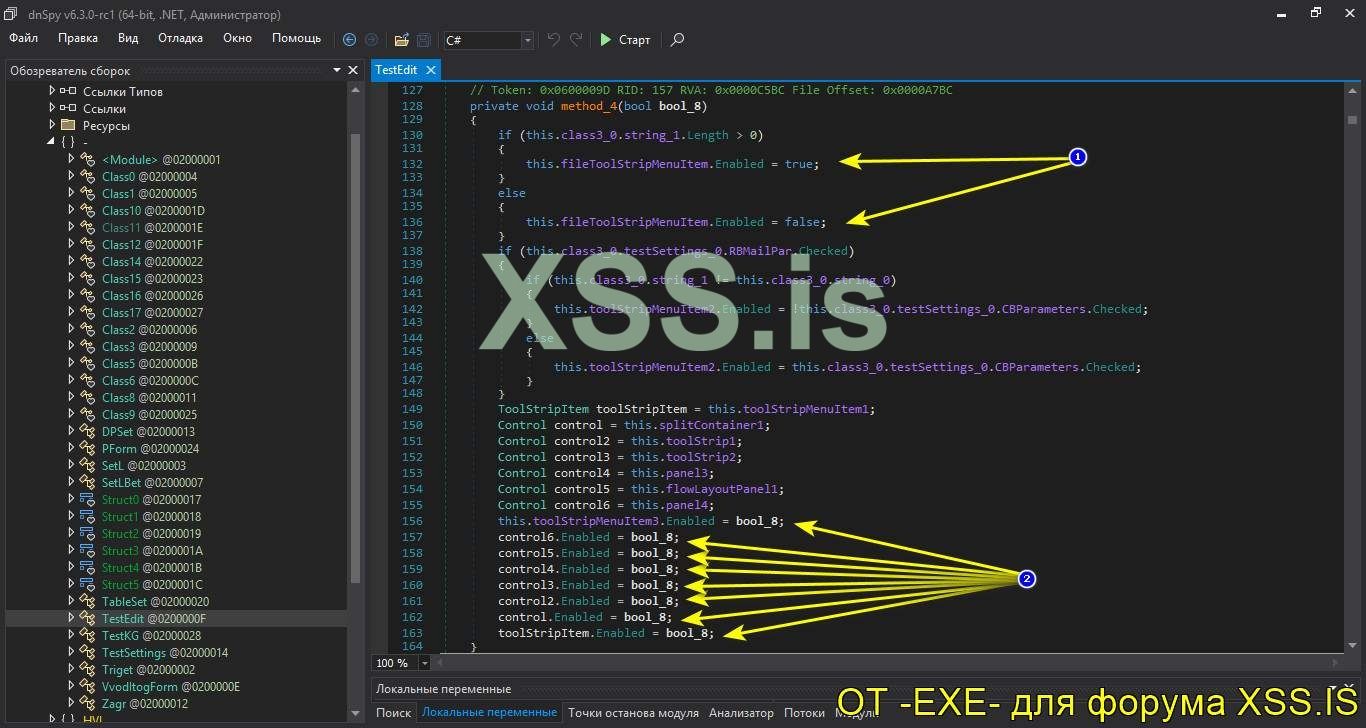Open search with the magnifier icon
This screenshot has height=728, width=1366.
click(x=677, y=40)
